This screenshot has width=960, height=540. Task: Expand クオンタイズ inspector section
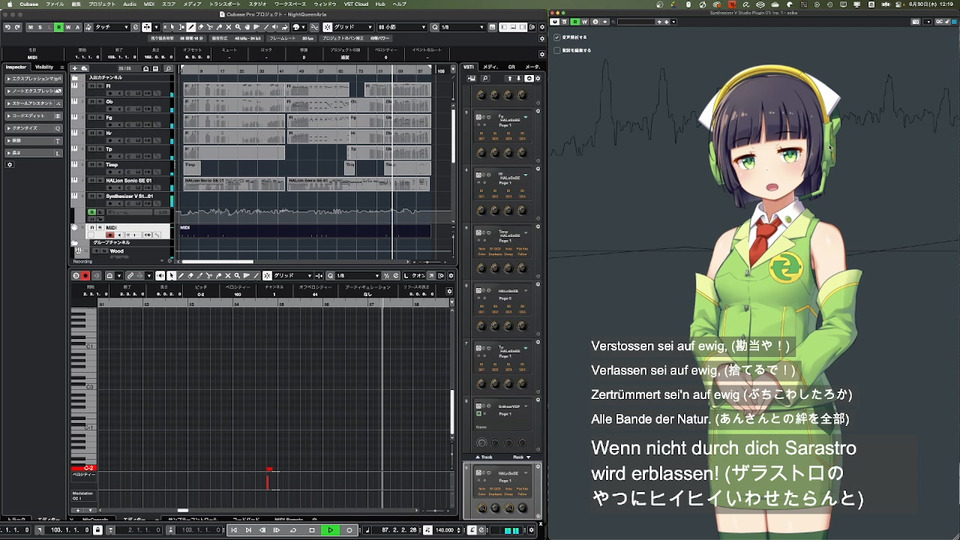(x=33, y=128)
